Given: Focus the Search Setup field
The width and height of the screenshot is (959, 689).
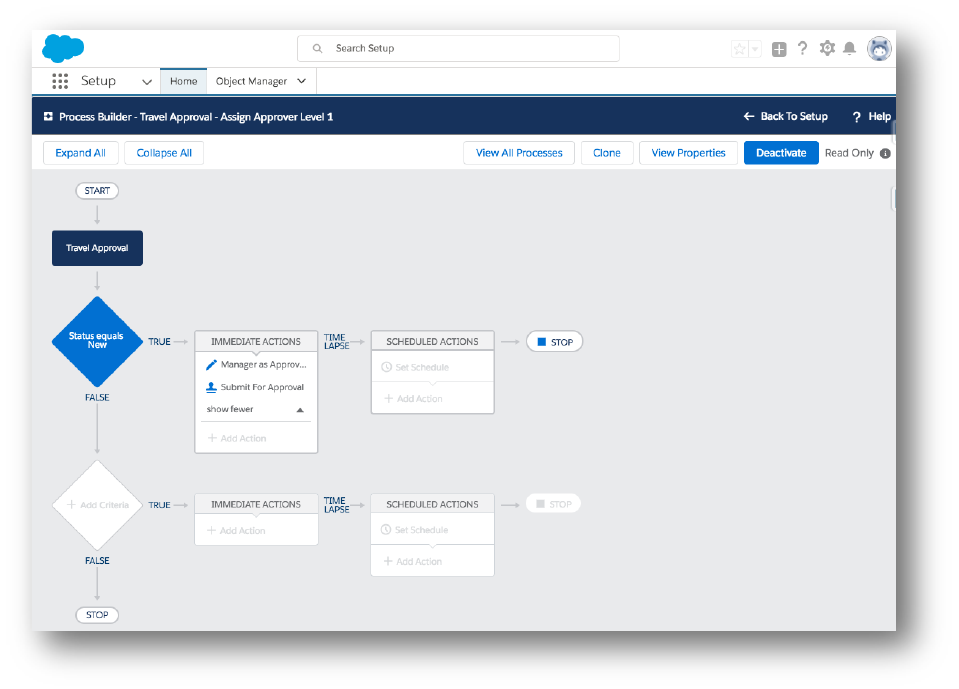Looking at the screenshot, I should [458, 48].
